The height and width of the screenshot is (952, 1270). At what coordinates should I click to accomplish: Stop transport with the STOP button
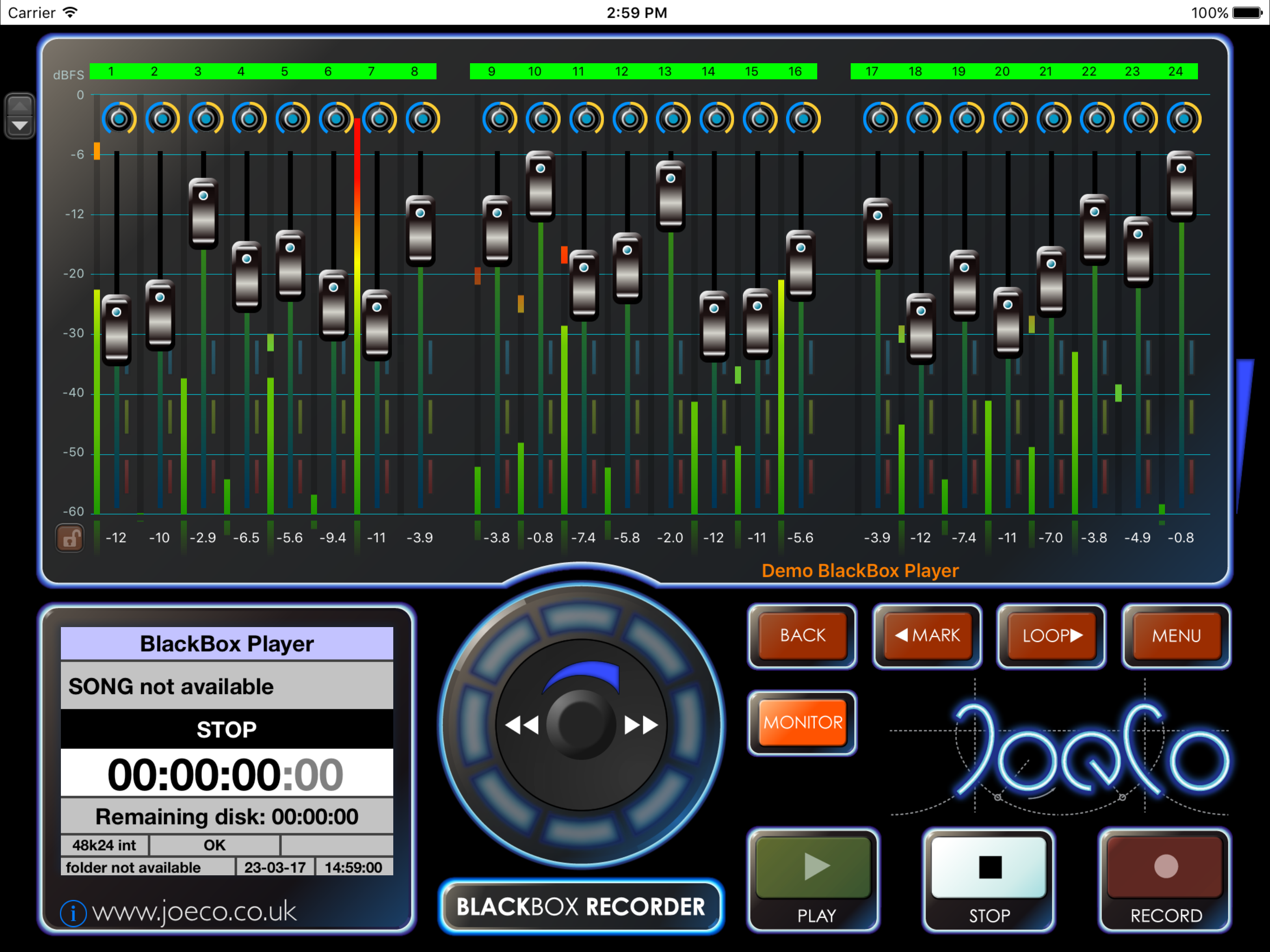click(989, 880)
